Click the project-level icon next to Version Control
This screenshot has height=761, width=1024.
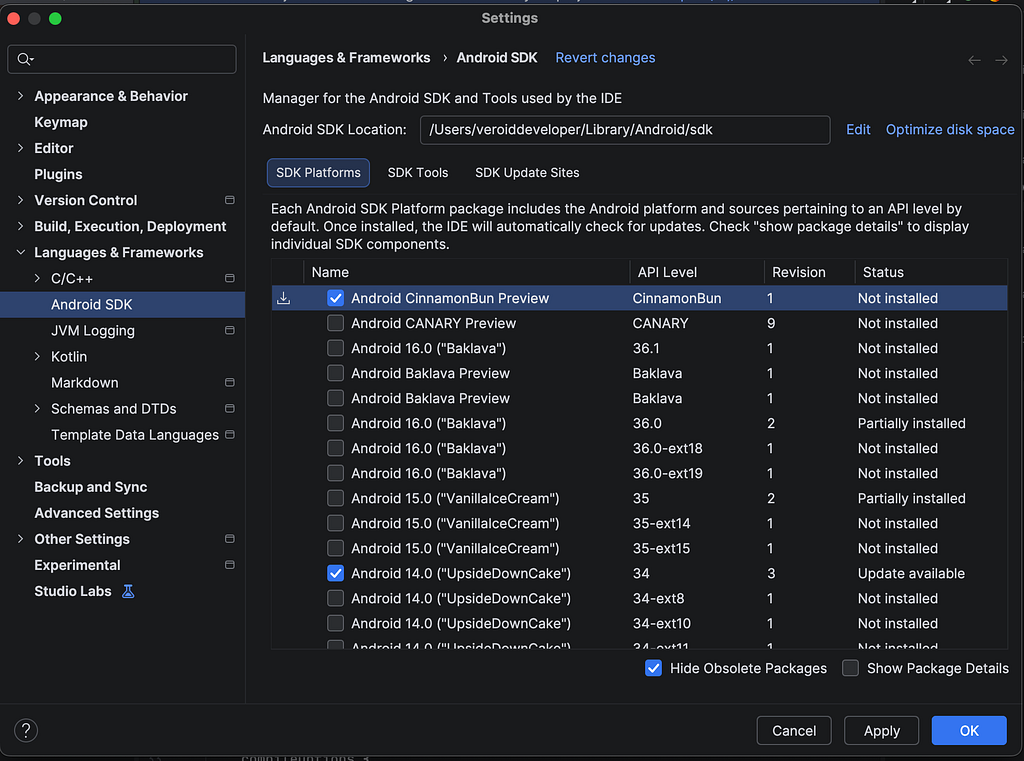[230, 200]
